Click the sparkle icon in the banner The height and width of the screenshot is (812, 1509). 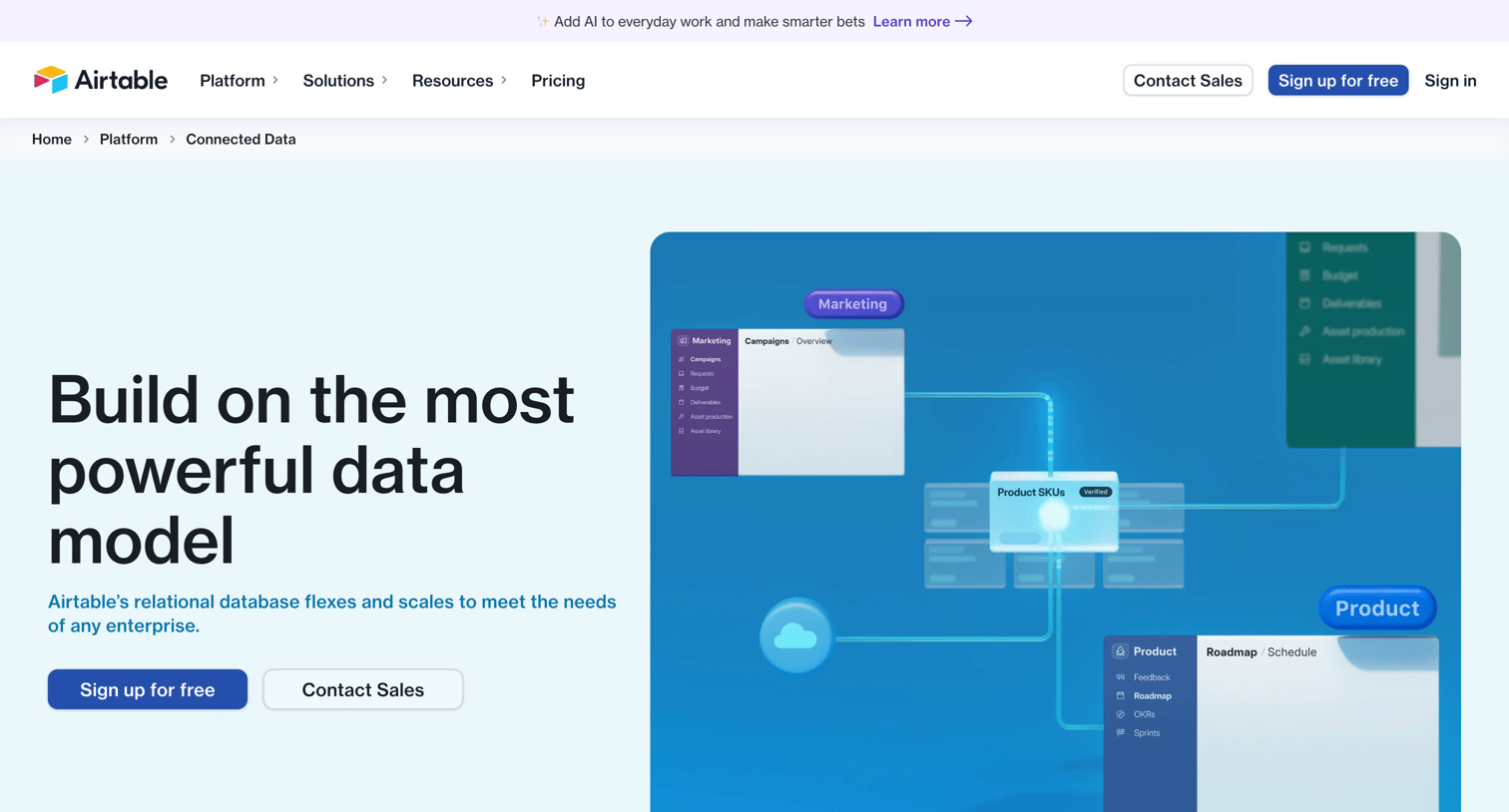point(543,21)
